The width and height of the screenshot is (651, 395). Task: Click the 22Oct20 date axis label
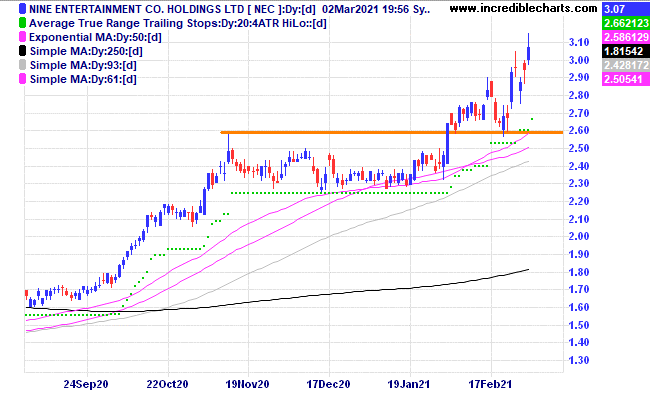click(x=167, y=384)
